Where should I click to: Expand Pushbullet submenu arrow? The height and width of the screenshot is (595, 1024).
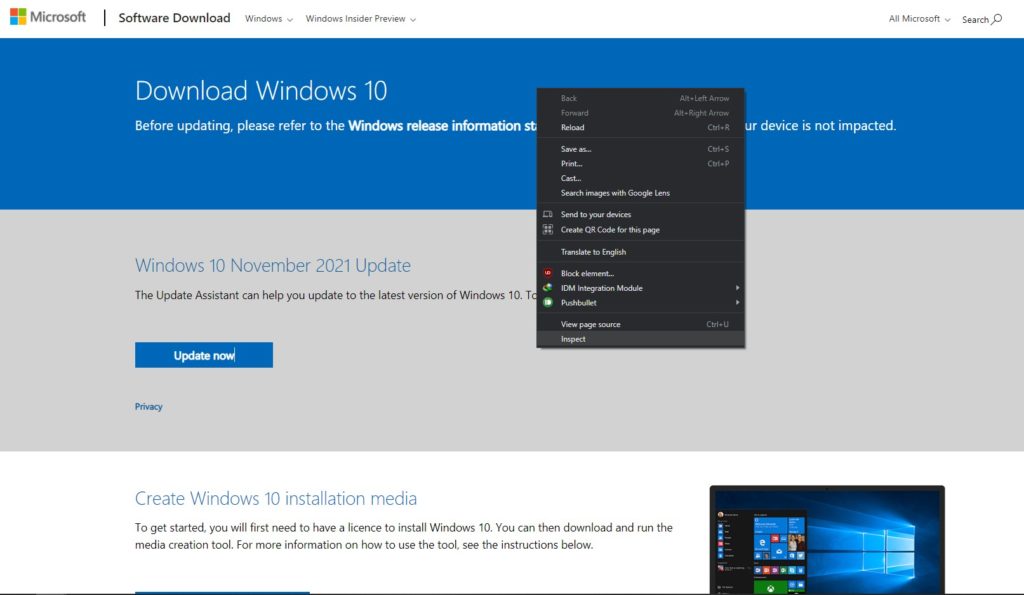click(737, 302)
